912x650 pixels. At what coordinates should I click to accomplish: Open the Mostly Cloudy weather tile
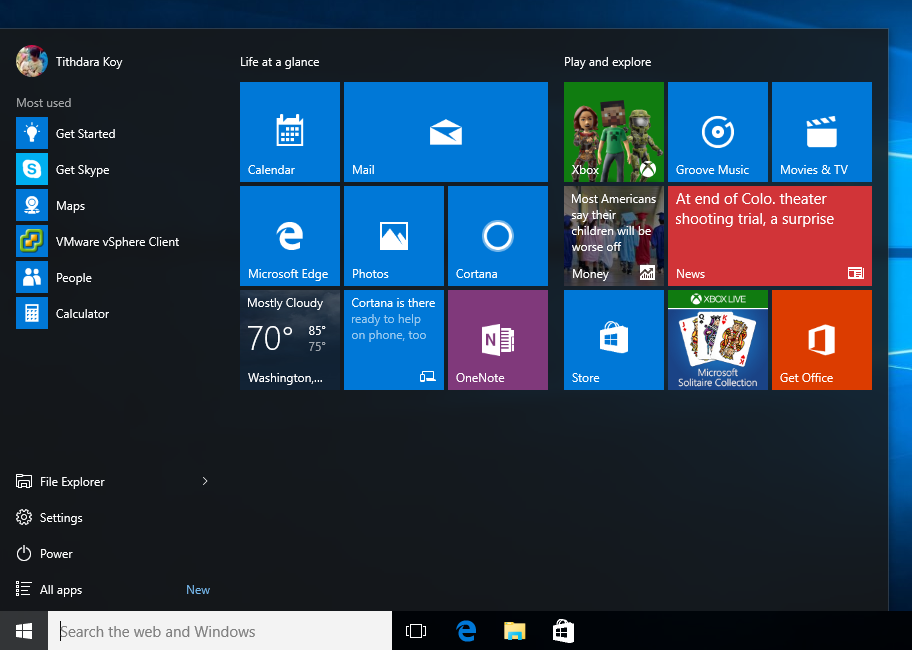[x=290, y=340]
